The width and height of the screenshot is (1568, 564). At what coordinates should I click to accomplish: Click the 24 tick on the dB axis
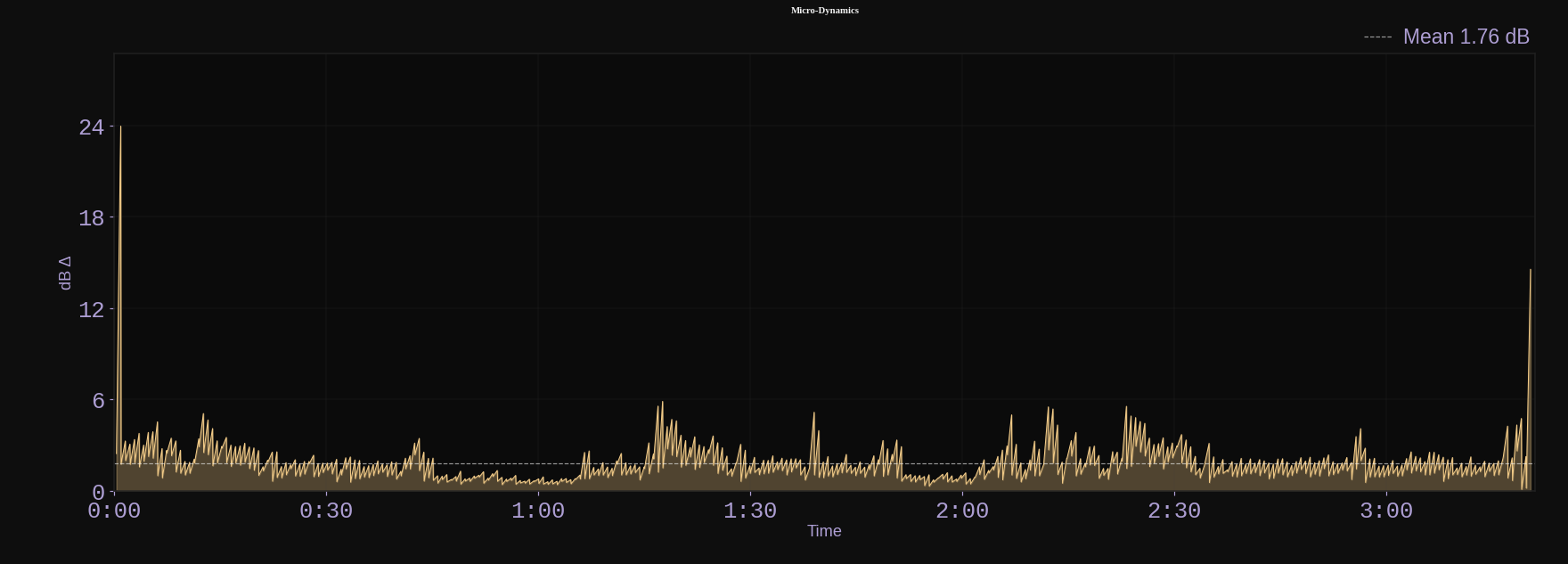pyautogui.click(x=91, y=127)
